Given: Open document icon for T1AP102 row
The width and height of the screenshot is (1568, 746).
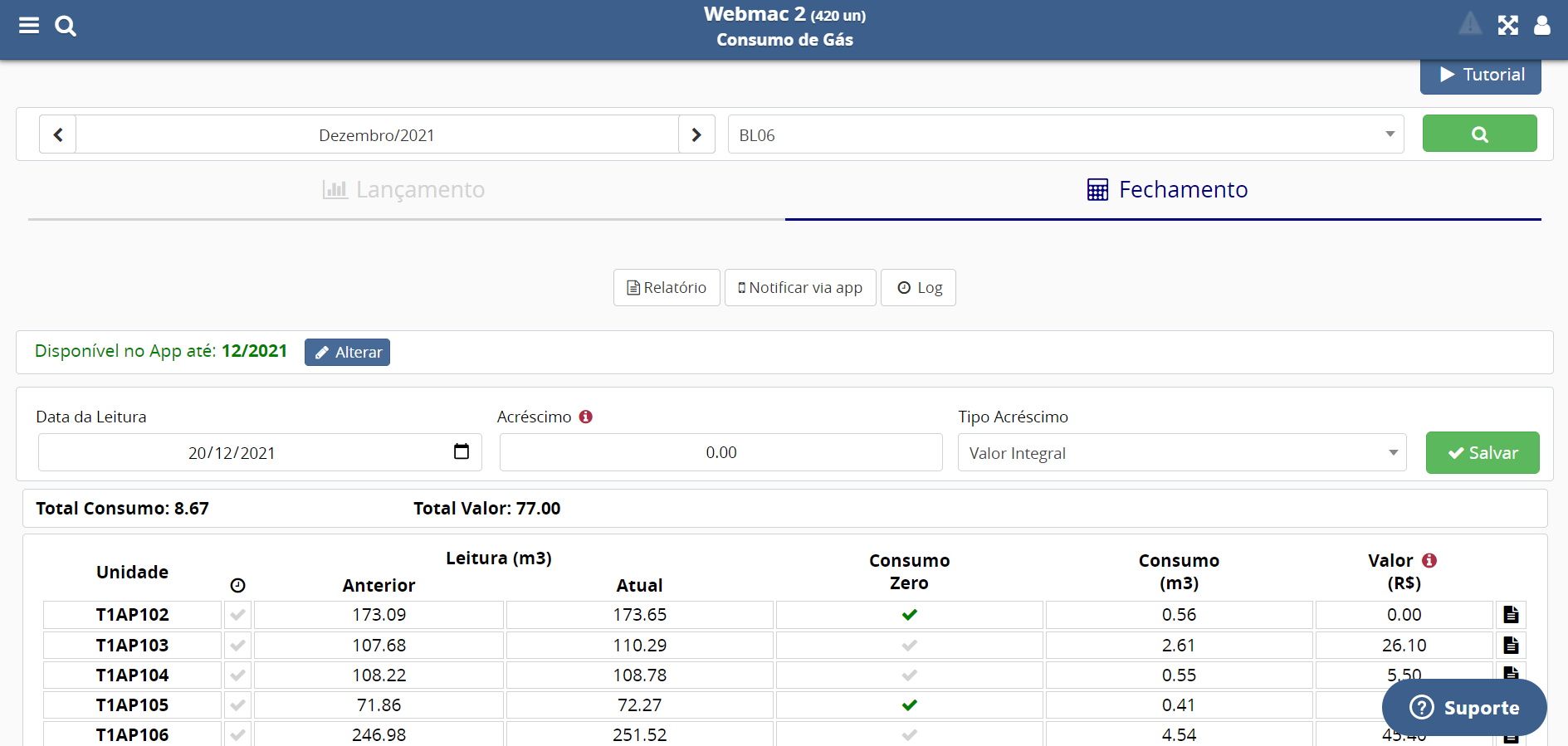Looking at the screenshot, I should pos(1511,615).
